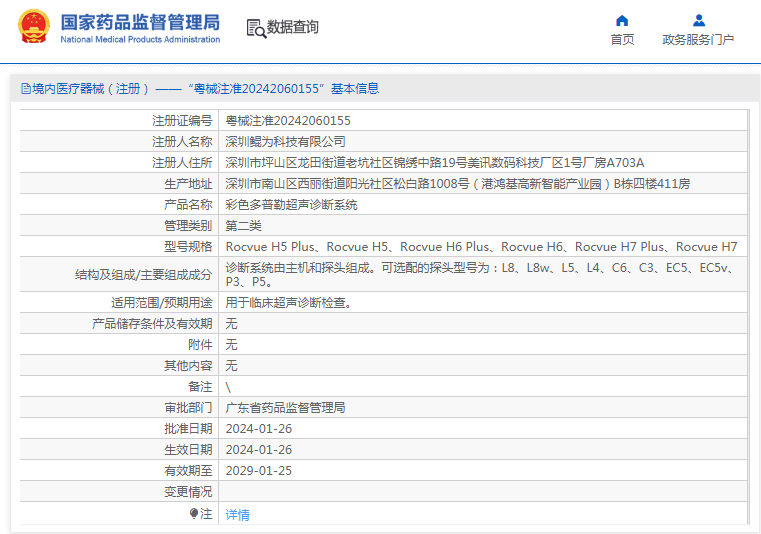Select registrant name 深圳鲲为科技有限公司
The image size is (761, 534).
(x=285, y=142)
